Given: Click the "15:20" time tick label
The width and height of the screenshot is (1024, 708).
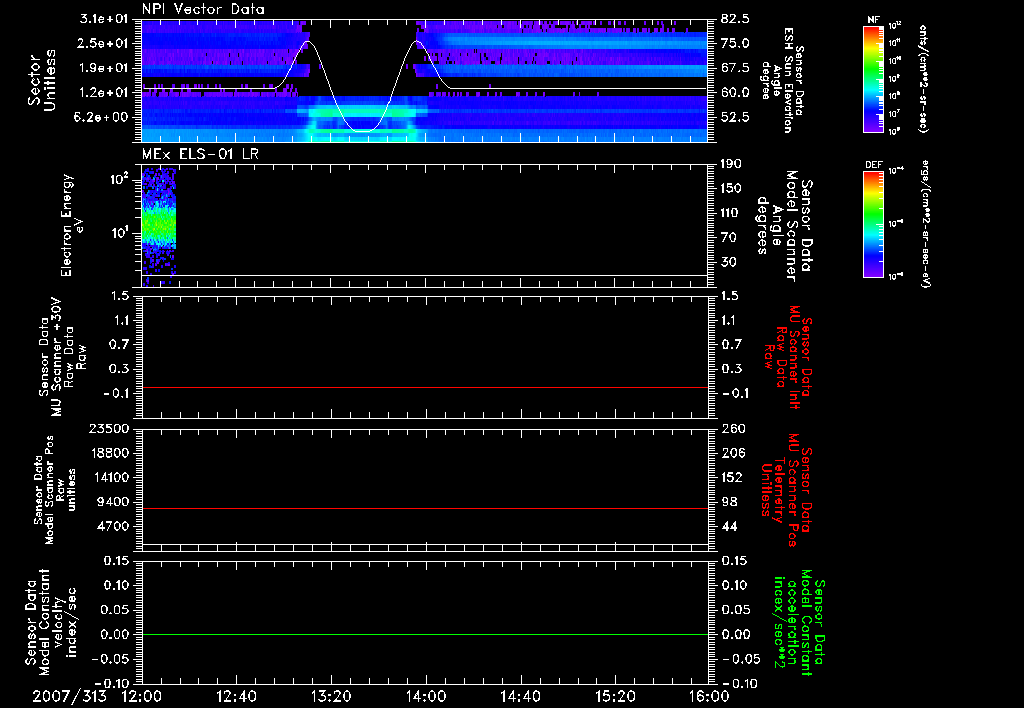Looking at the screenshot, I should pyautogui.click(x=615, y=696).
